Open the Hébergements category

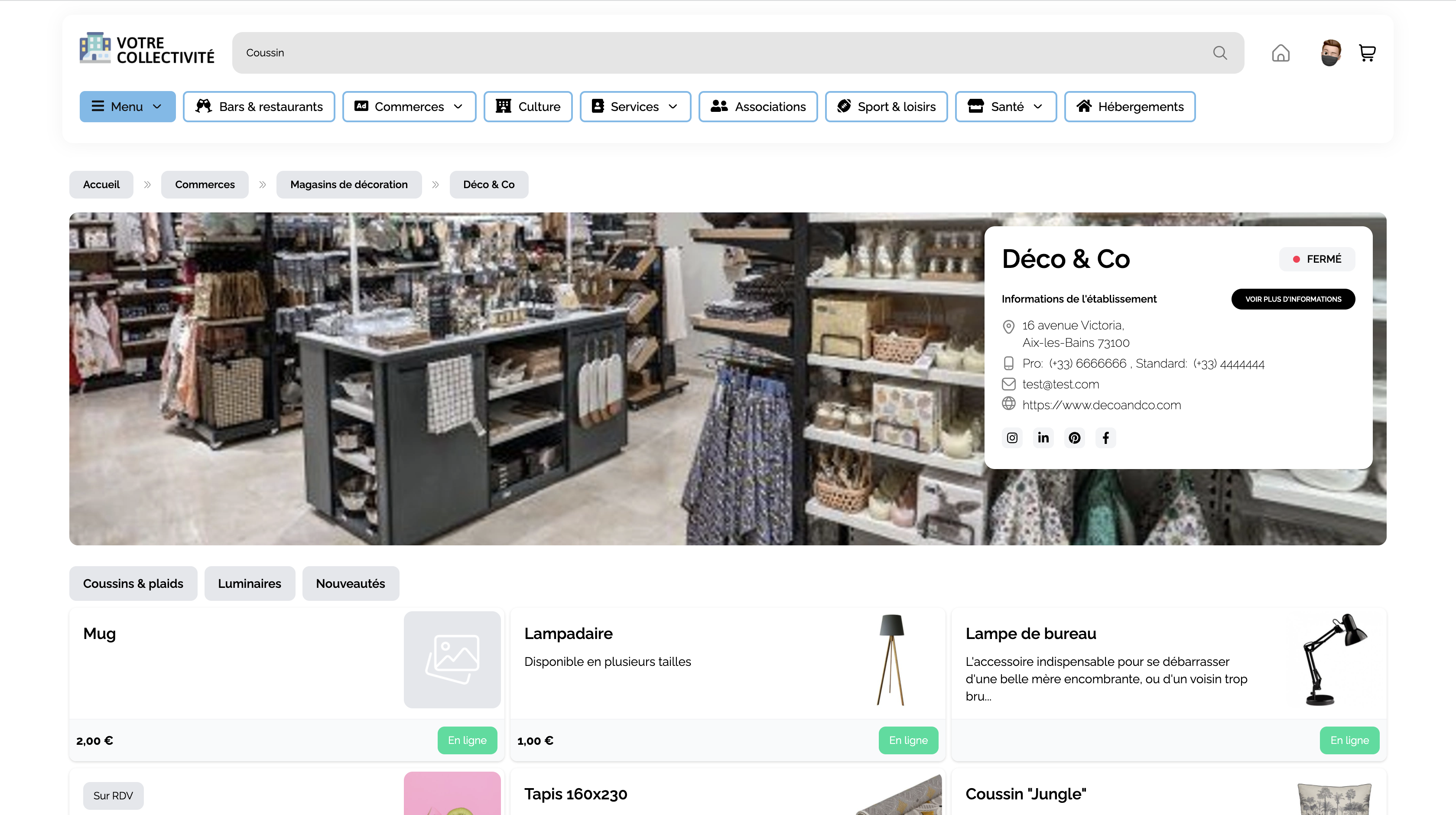(1130, 106)
